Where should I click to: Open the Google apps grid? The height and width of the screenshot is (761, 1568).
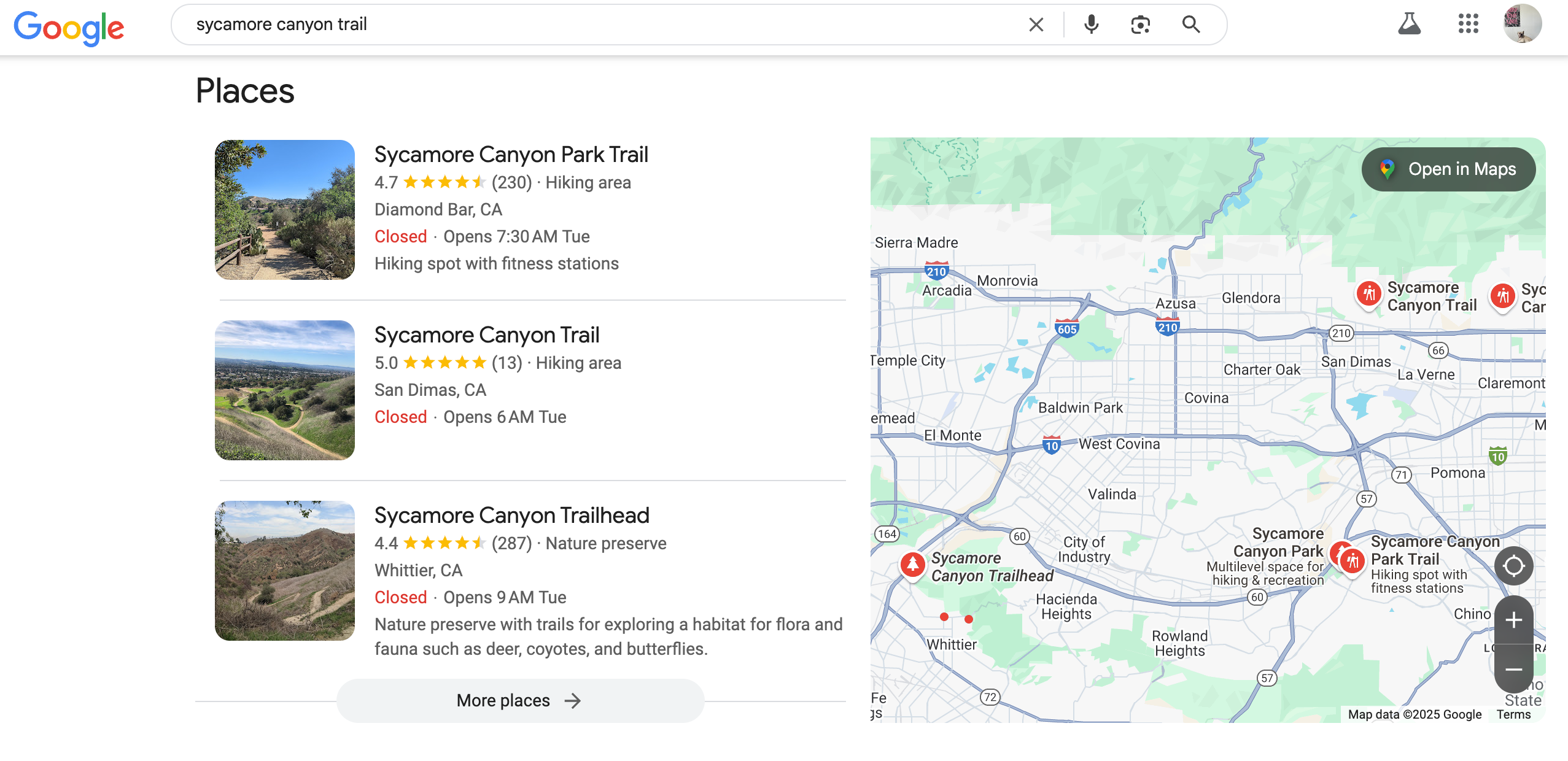point(1468,24)
